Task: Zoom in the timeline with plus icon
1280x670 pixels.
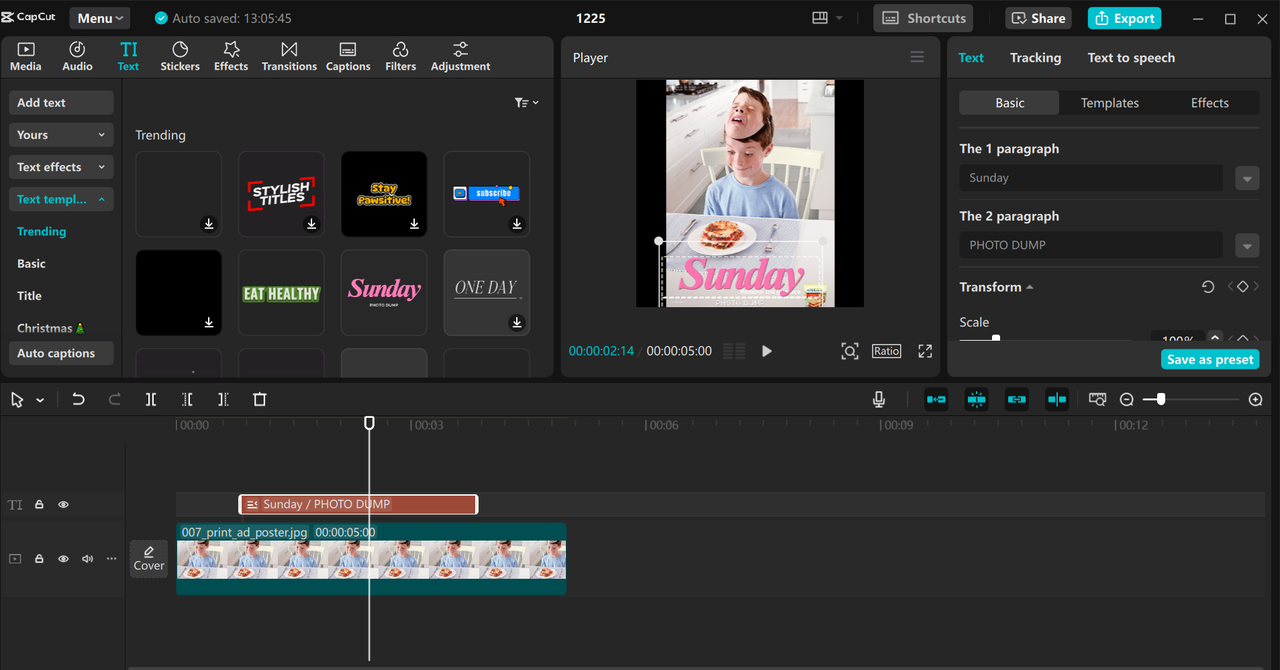Action: (1256, 399)
